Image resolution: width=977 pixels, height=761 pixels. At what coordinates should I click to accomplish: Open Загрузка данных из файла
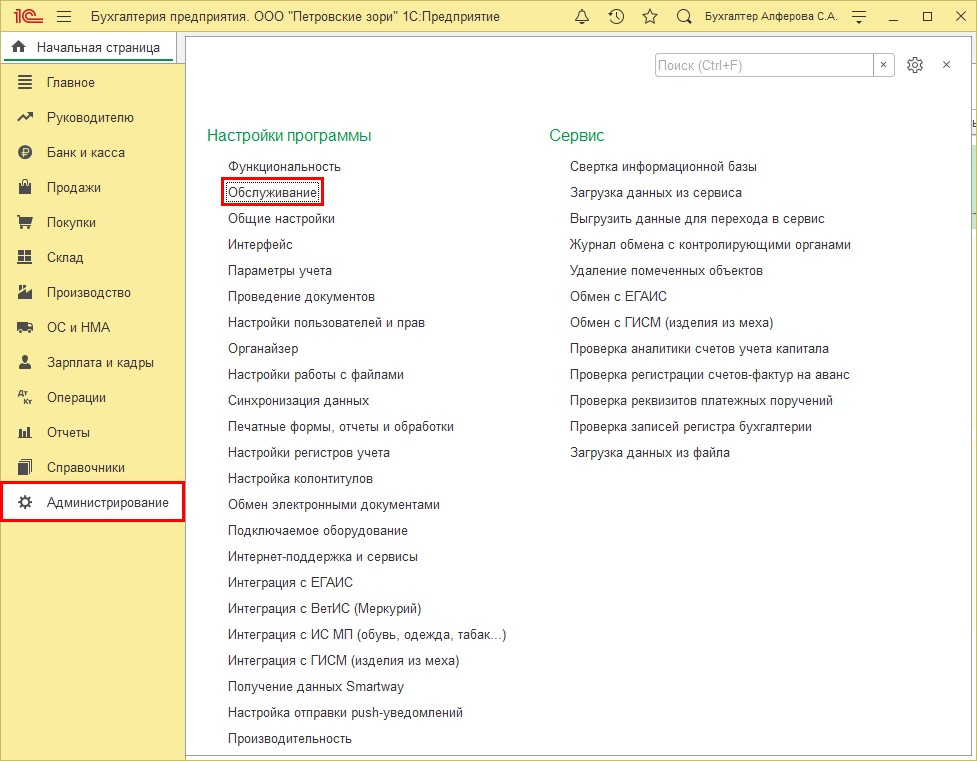(x=649, y=452)
